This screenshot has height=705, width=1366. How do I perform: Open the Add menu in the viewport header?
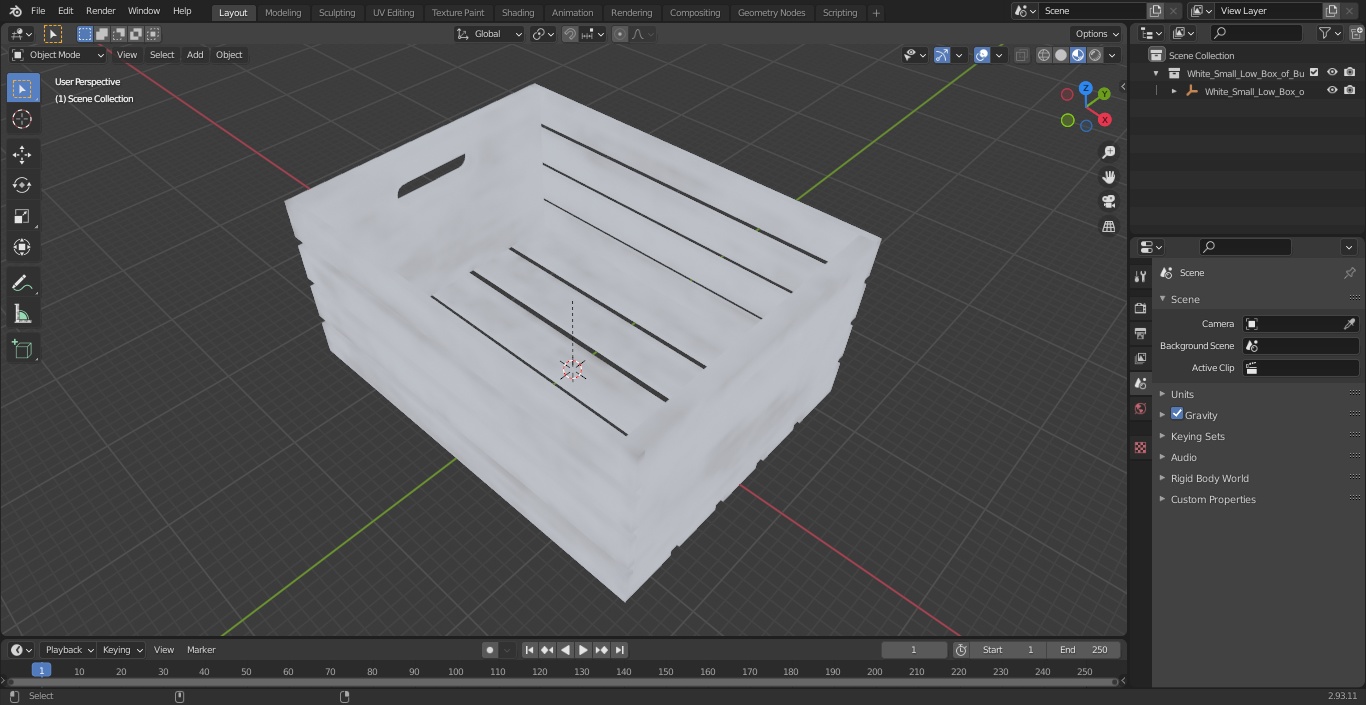tap(195, 55)
